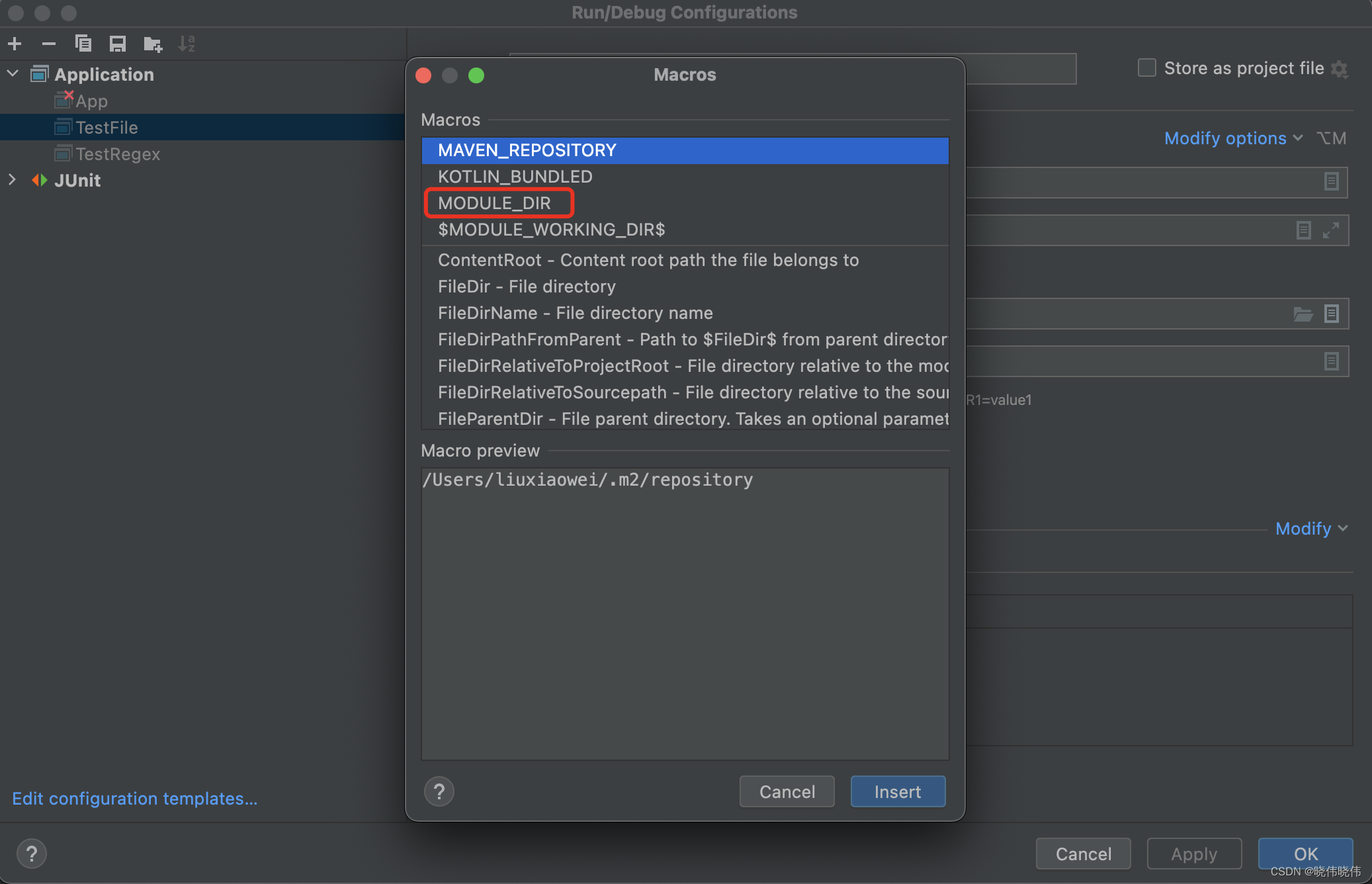Open the Modify dropdown near bottom
This screenshot has height=884, width=1372.
pos(1310,528)
